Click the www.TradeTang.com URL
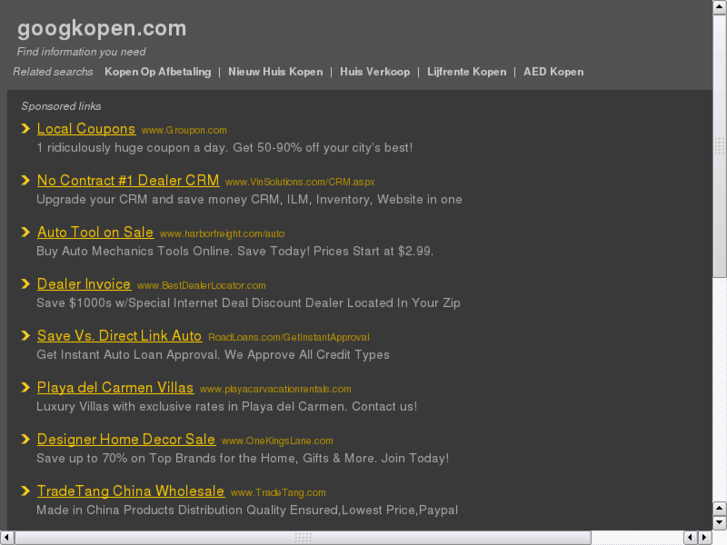The width and height of the screenshot is (727, 545). 278,493
